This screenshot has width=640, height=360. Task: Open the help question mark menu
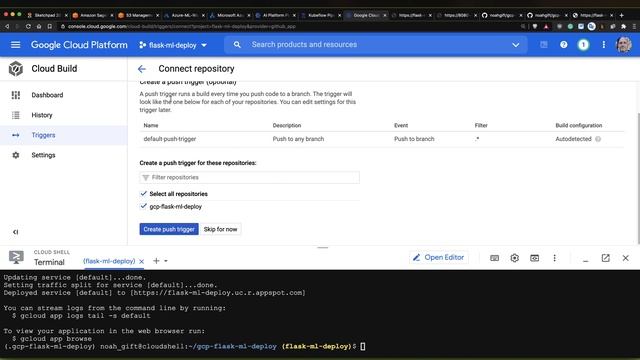(564, 44)
